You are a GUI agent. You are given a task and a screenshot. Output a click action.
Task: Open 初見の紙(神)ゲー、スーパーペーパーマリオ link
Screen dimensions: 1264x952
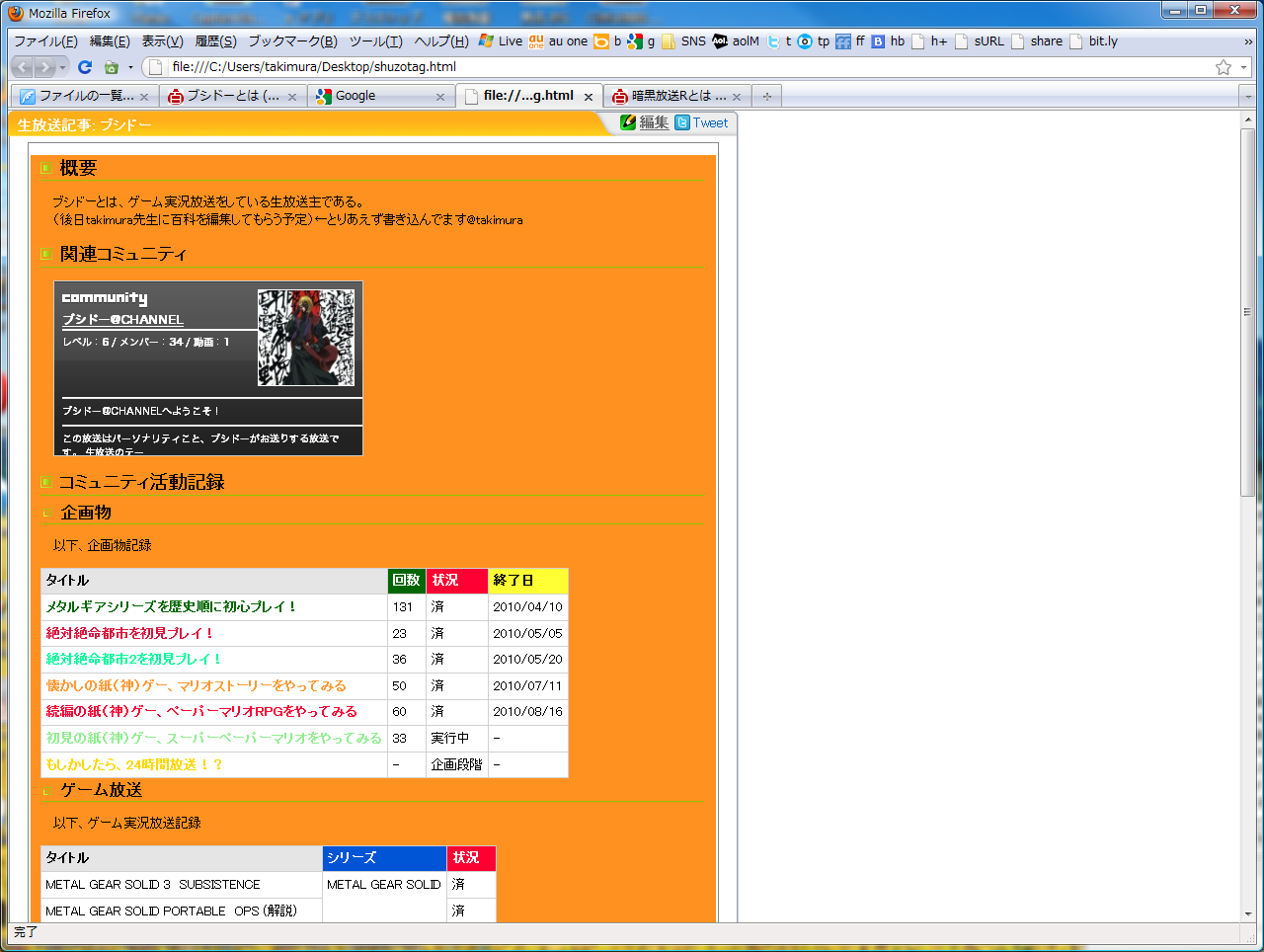coord(213,738)
